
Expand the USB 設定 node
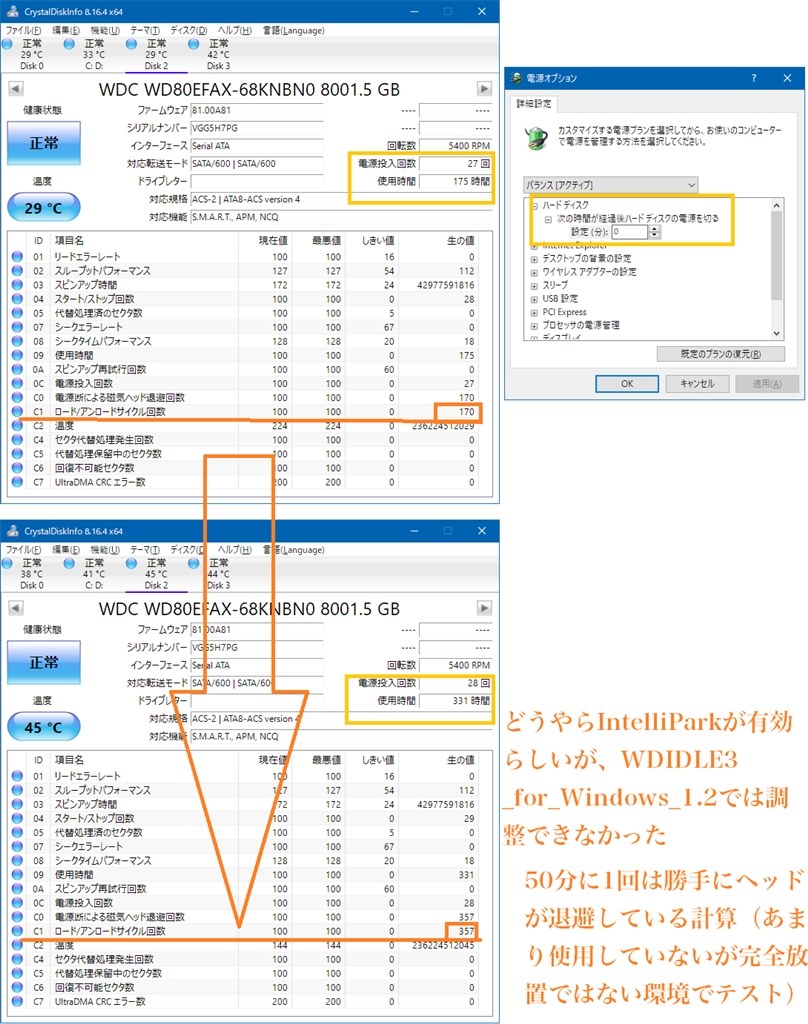[x=534, y=299]
